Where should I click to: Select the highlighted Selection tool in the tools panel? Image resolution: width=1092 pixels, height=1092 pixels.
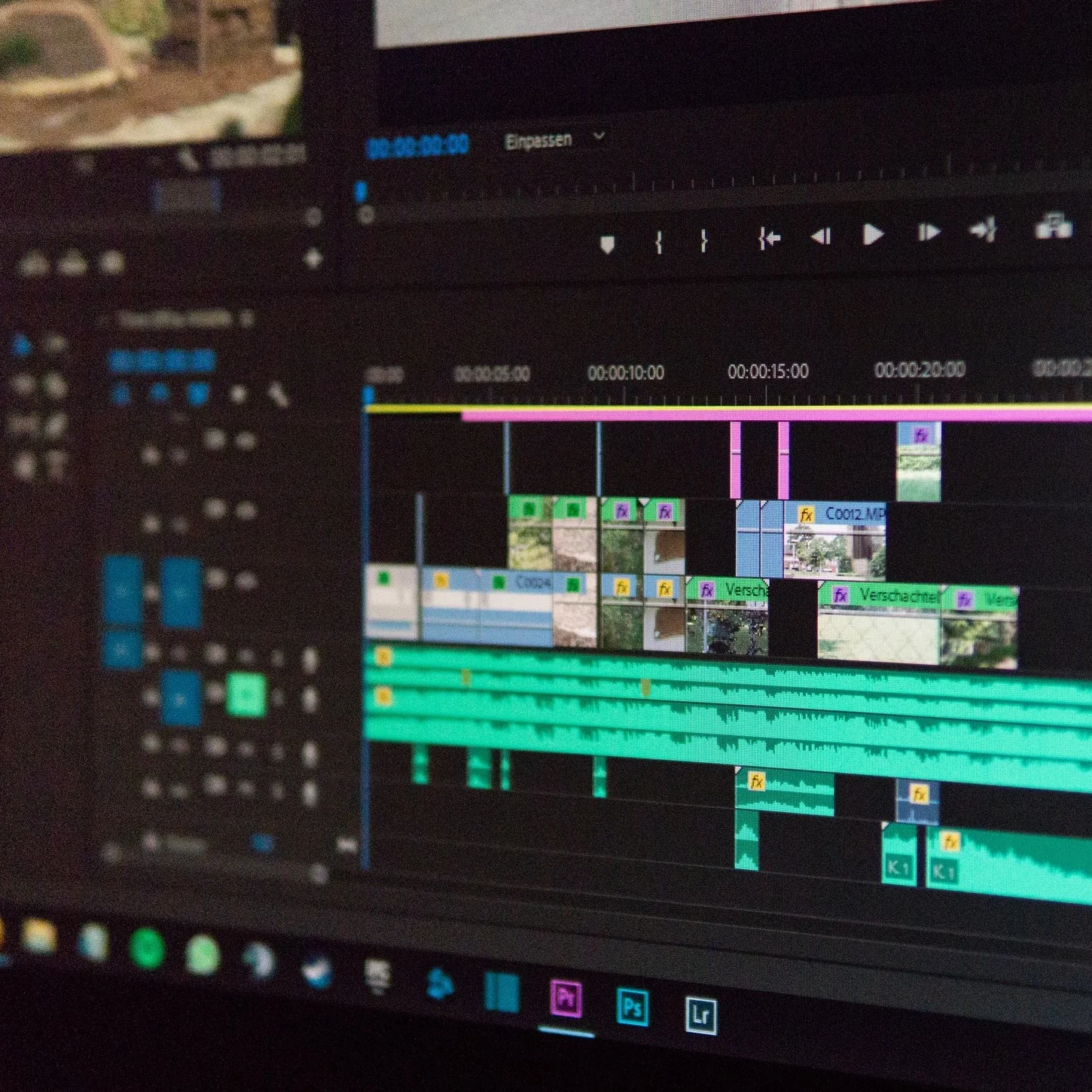[x=21, y=346]
